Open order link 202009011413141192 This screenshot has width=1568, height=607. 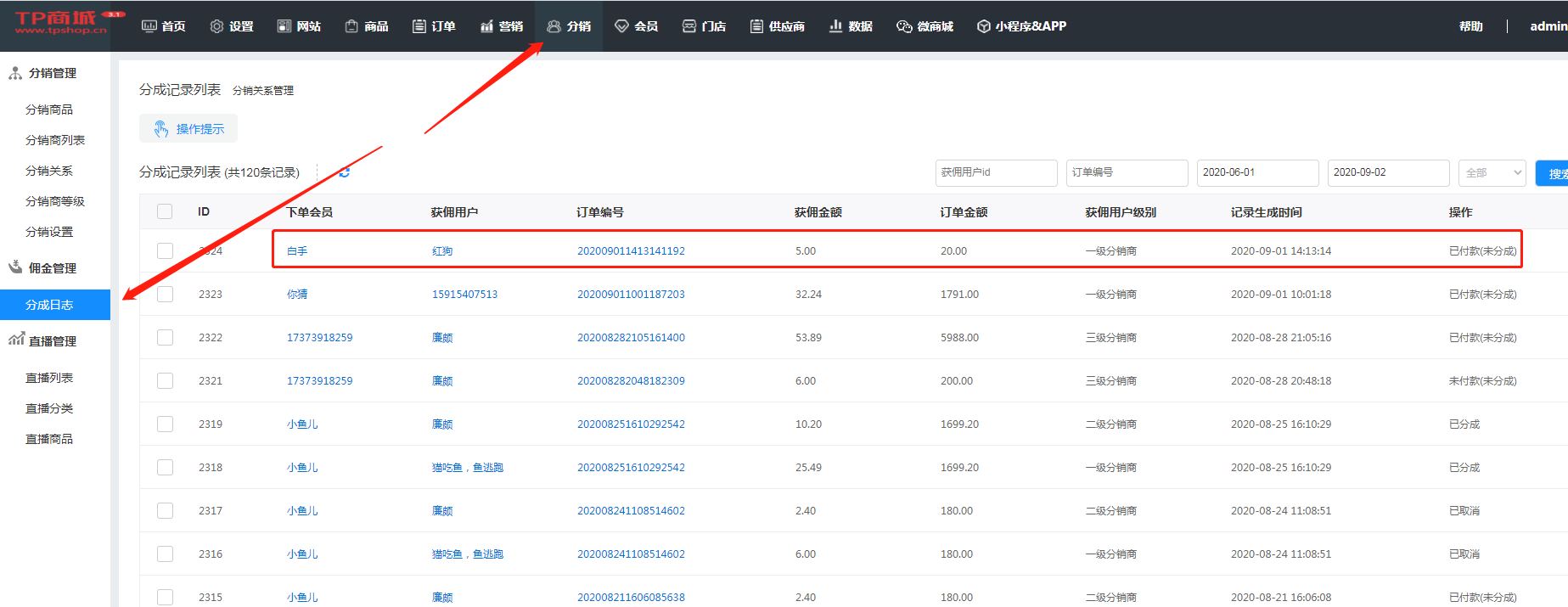(x=631, y=251)
